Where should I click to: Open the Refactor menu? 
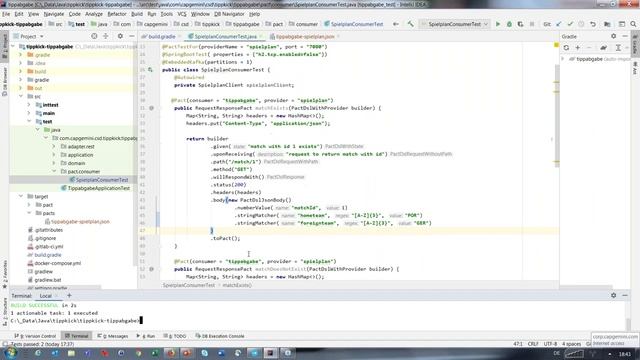[117, 14]
